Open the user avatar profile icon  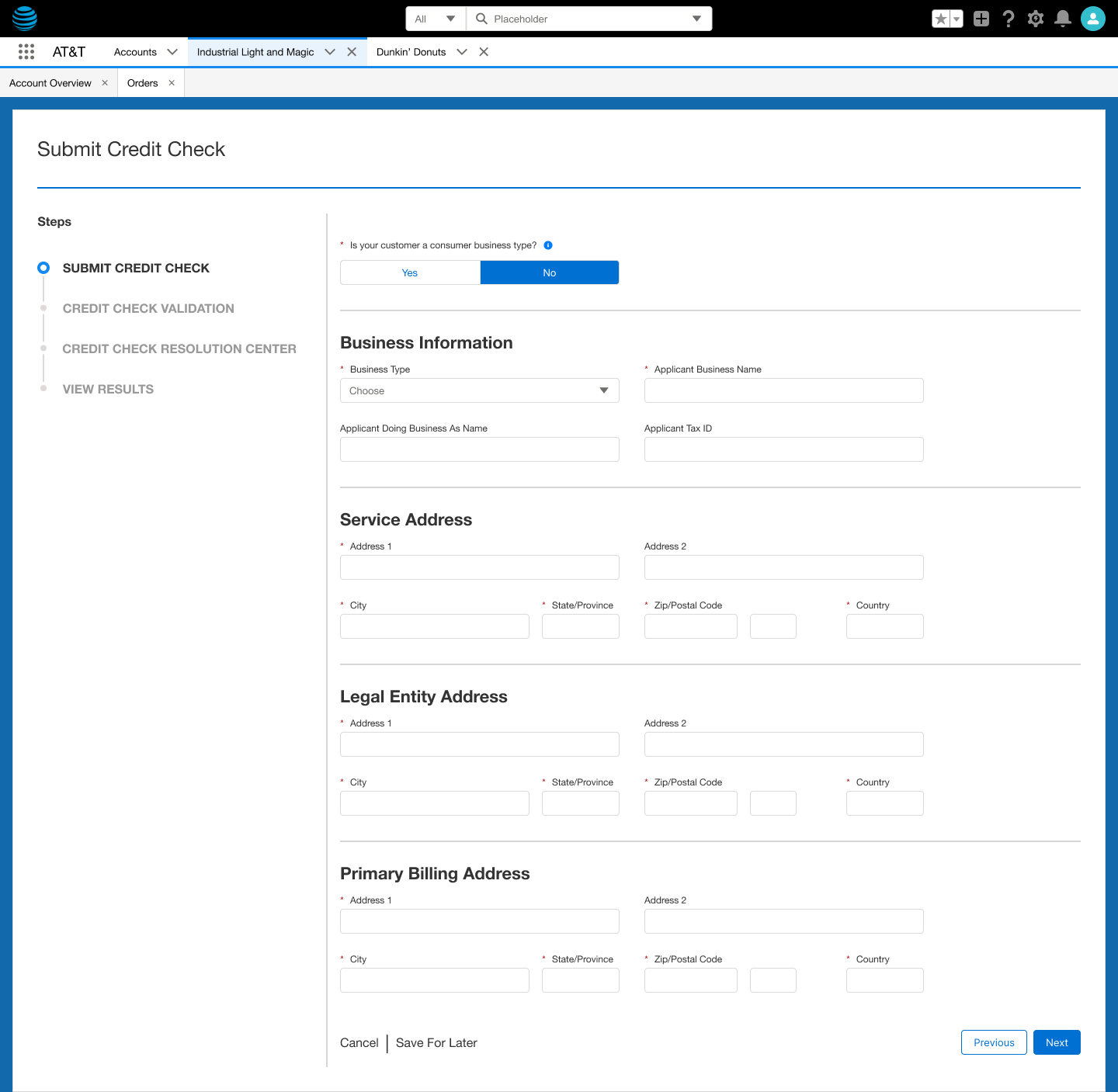click(x=1093, y=18)
